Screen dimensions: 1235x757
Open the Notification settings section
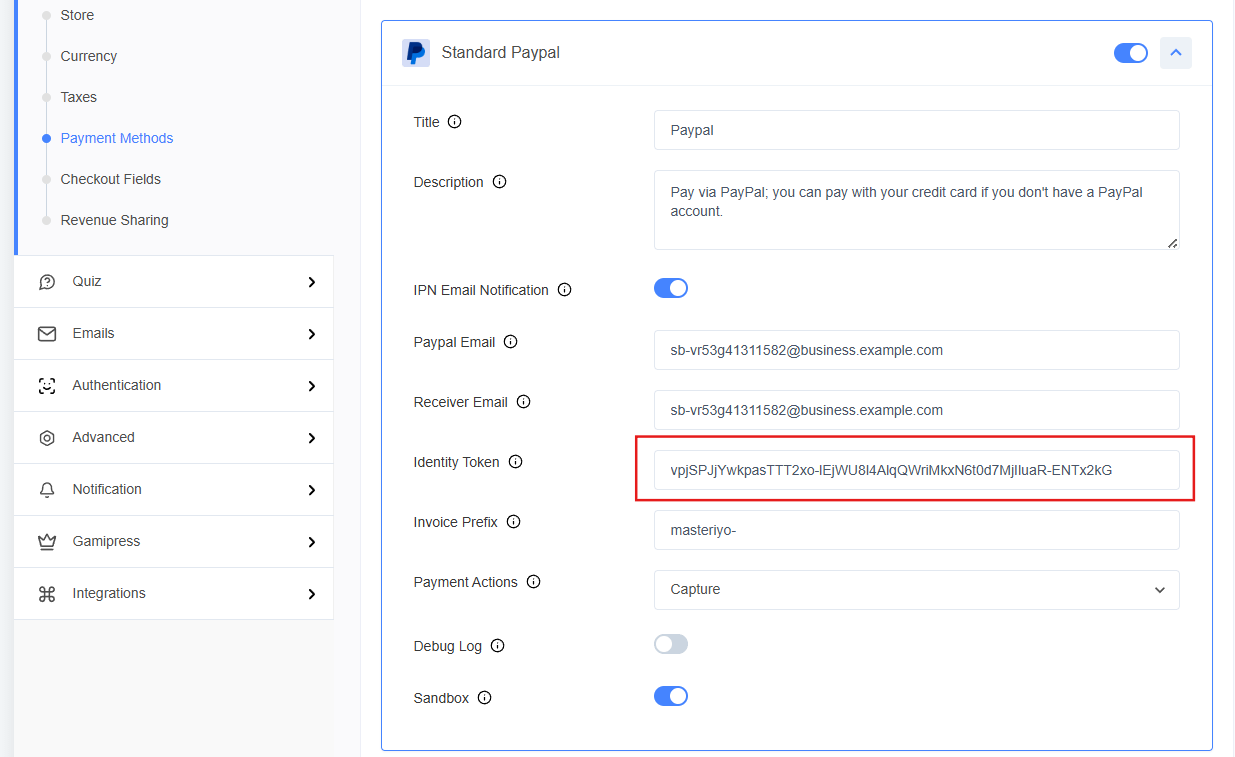pyautogui.click(x=174, y=490)
